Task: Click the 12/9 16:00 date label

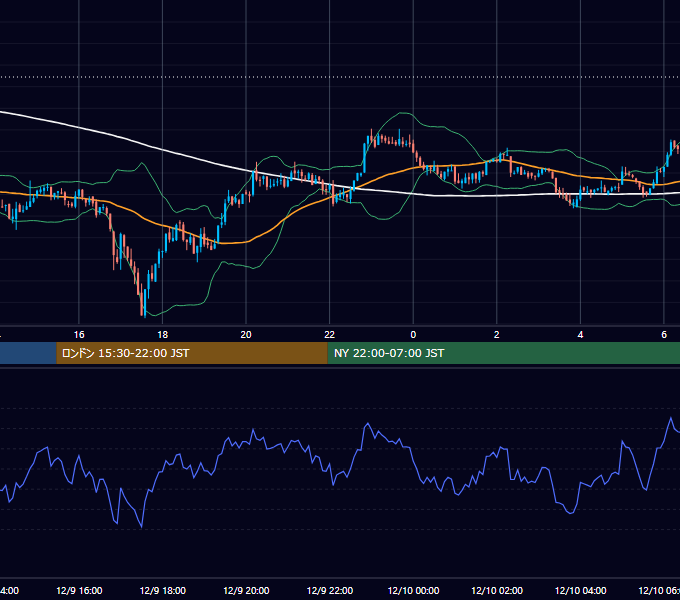Action: (x=79, y=590)
